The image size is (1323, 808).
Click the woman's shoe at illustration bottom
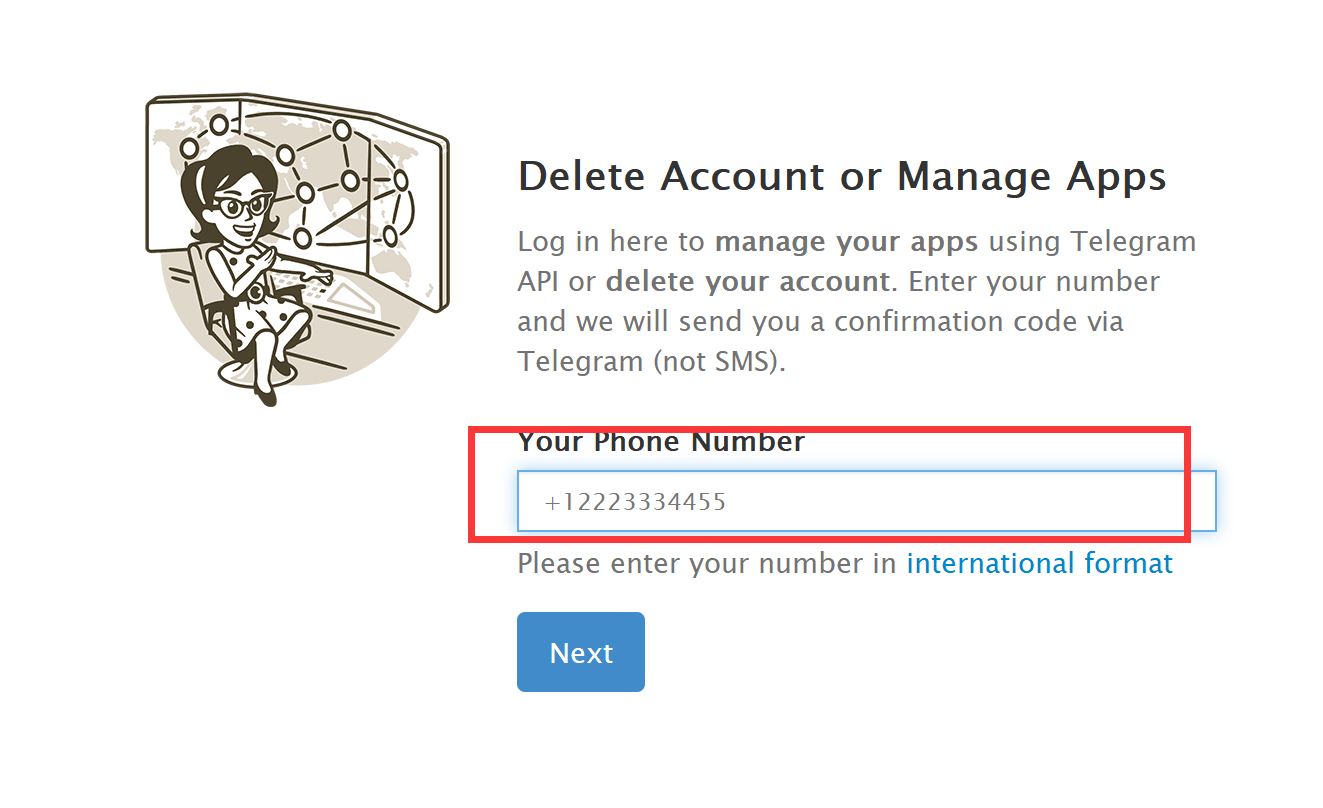click(x=266, y=395)
